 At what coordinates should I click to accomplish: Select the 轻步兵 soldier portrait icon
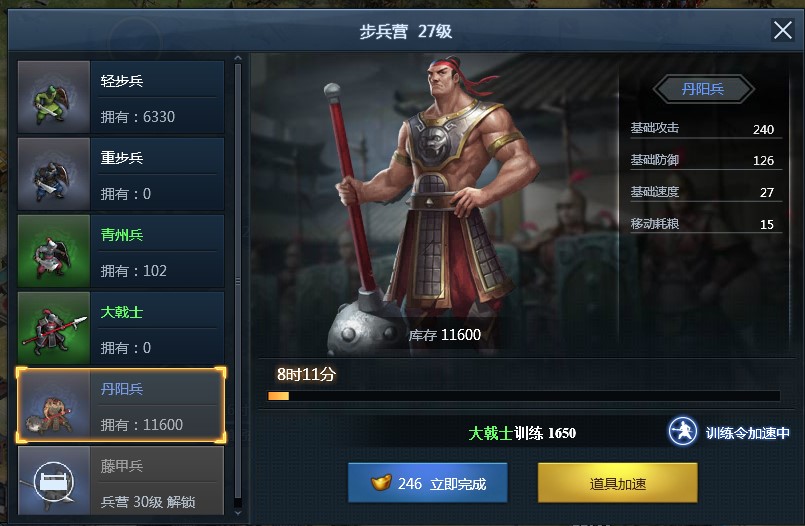point(54,97)
